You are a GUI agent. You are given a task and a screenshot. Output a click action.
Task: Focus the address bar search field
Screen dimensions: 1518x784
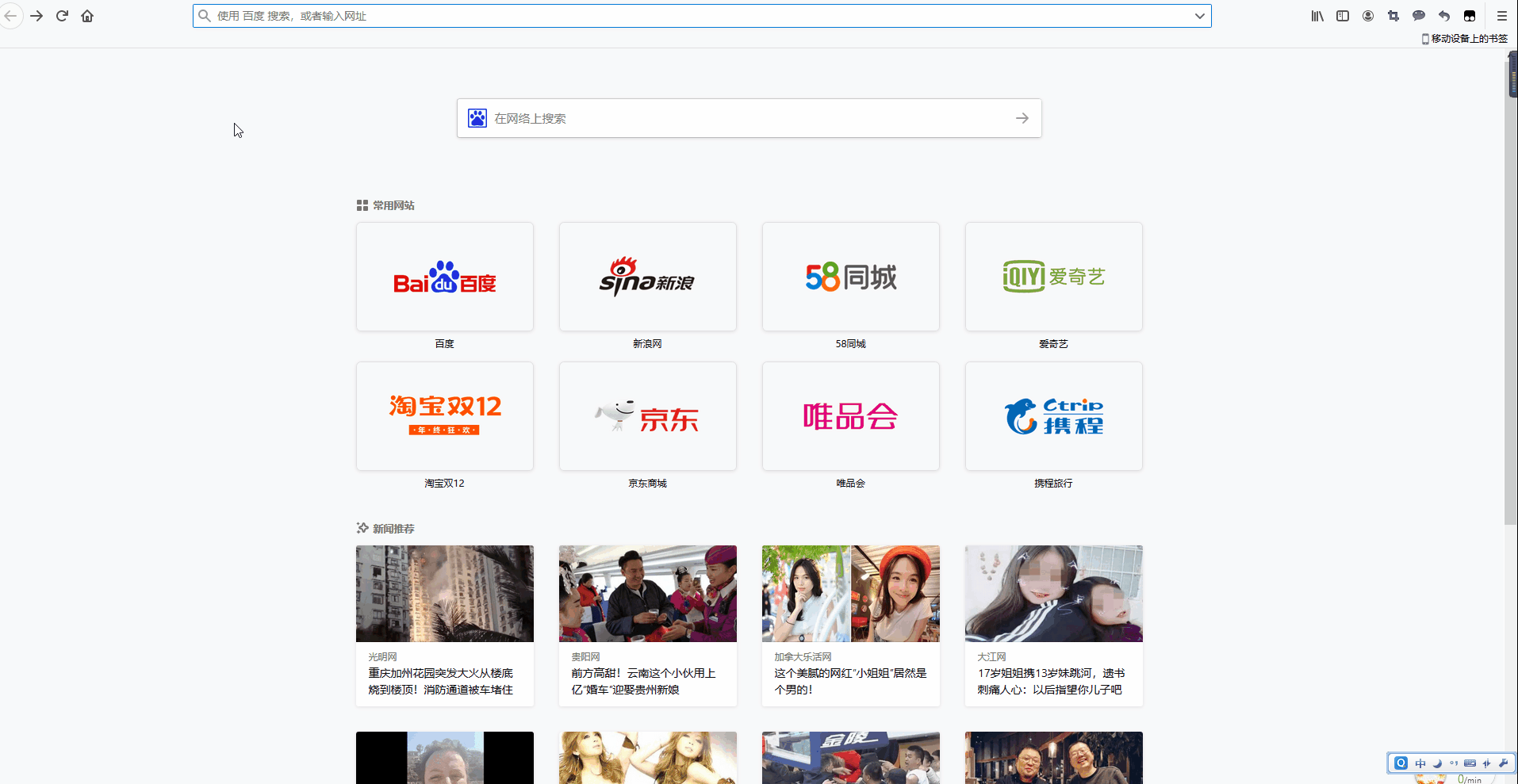coord(701,16)
